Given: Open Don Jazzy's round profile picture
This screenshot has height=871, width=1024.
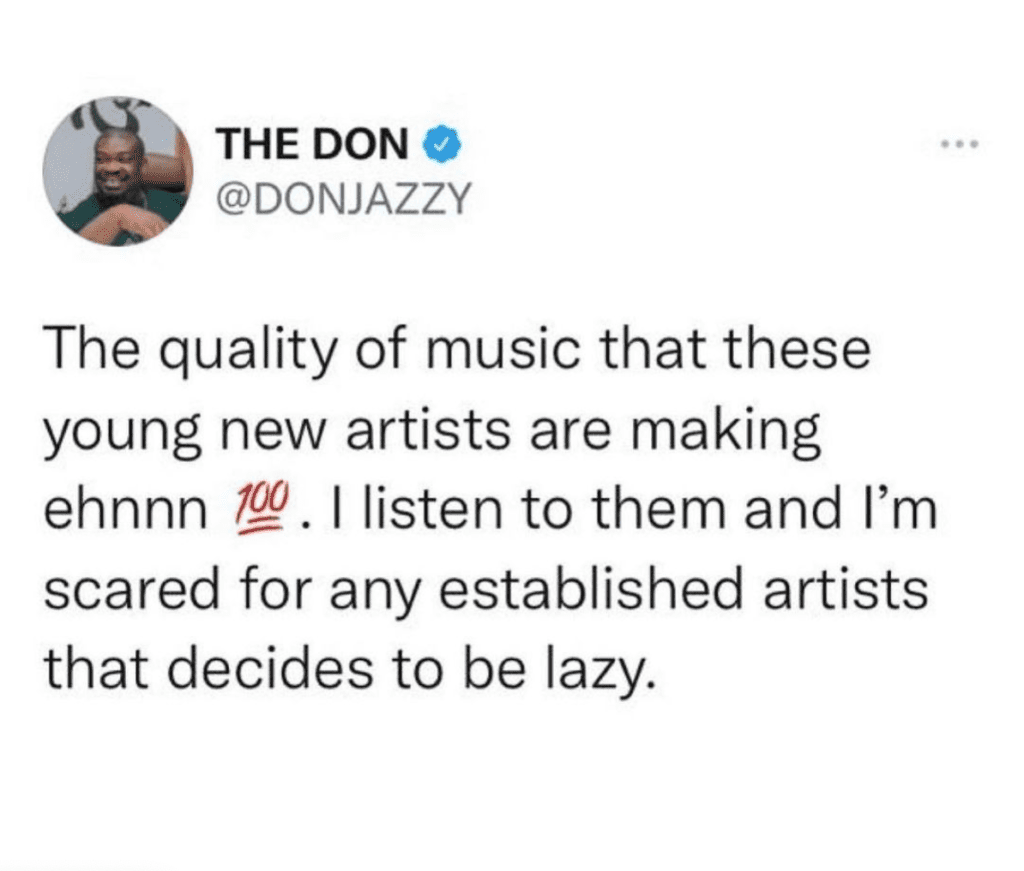Looking at the screenshot, I should pos(118,172).
